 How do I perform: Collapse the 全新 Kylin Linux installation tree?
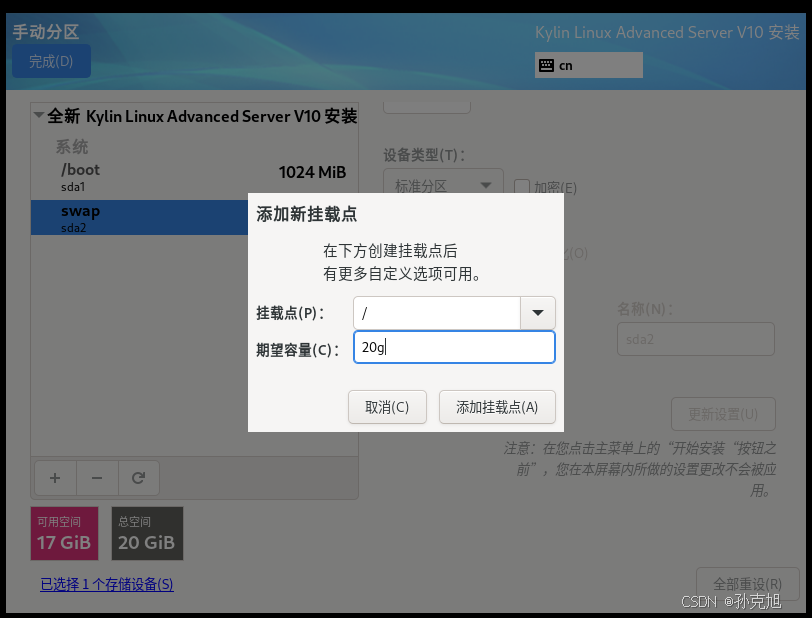click(38, 115)
